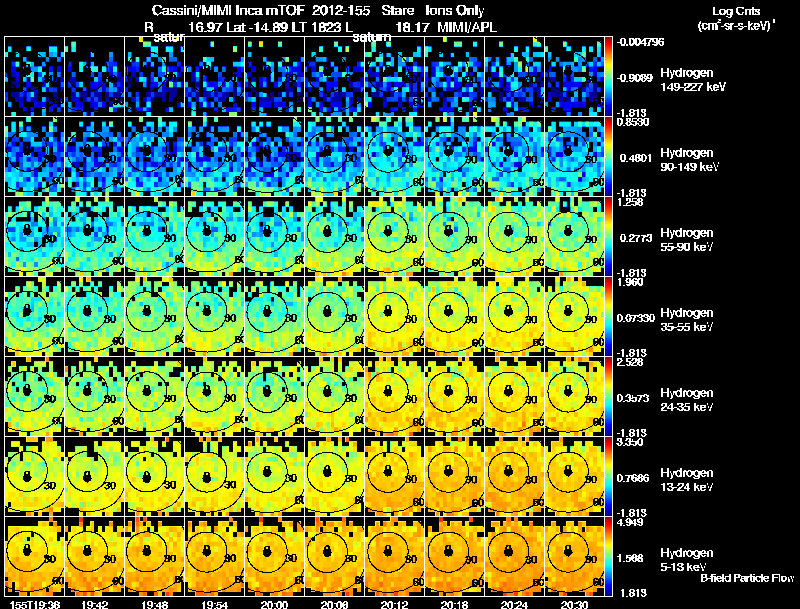The width and height of the screenshot is (800, 609).
Task: Click the 20:06 time label
Action: click(x=334, y=604)
